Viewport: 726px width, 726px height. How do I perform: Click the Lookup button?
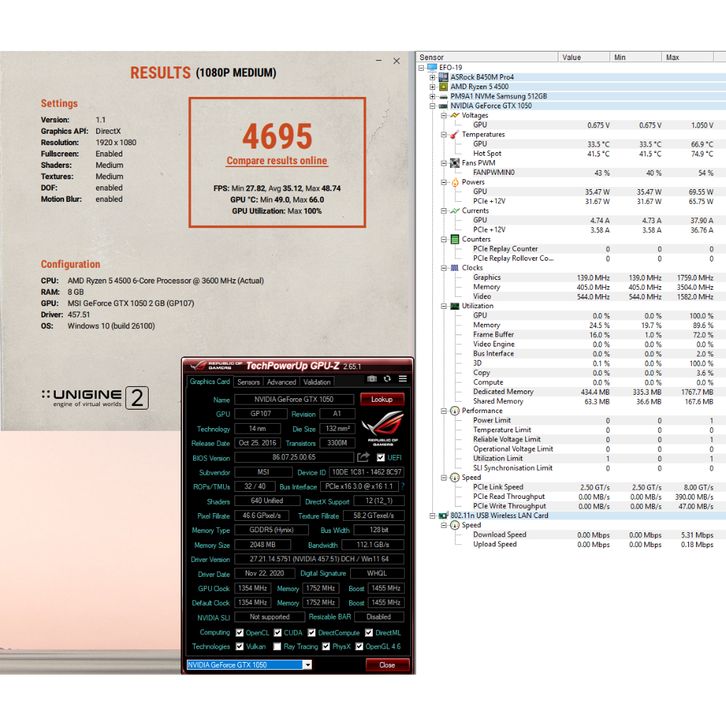[382, 399]
